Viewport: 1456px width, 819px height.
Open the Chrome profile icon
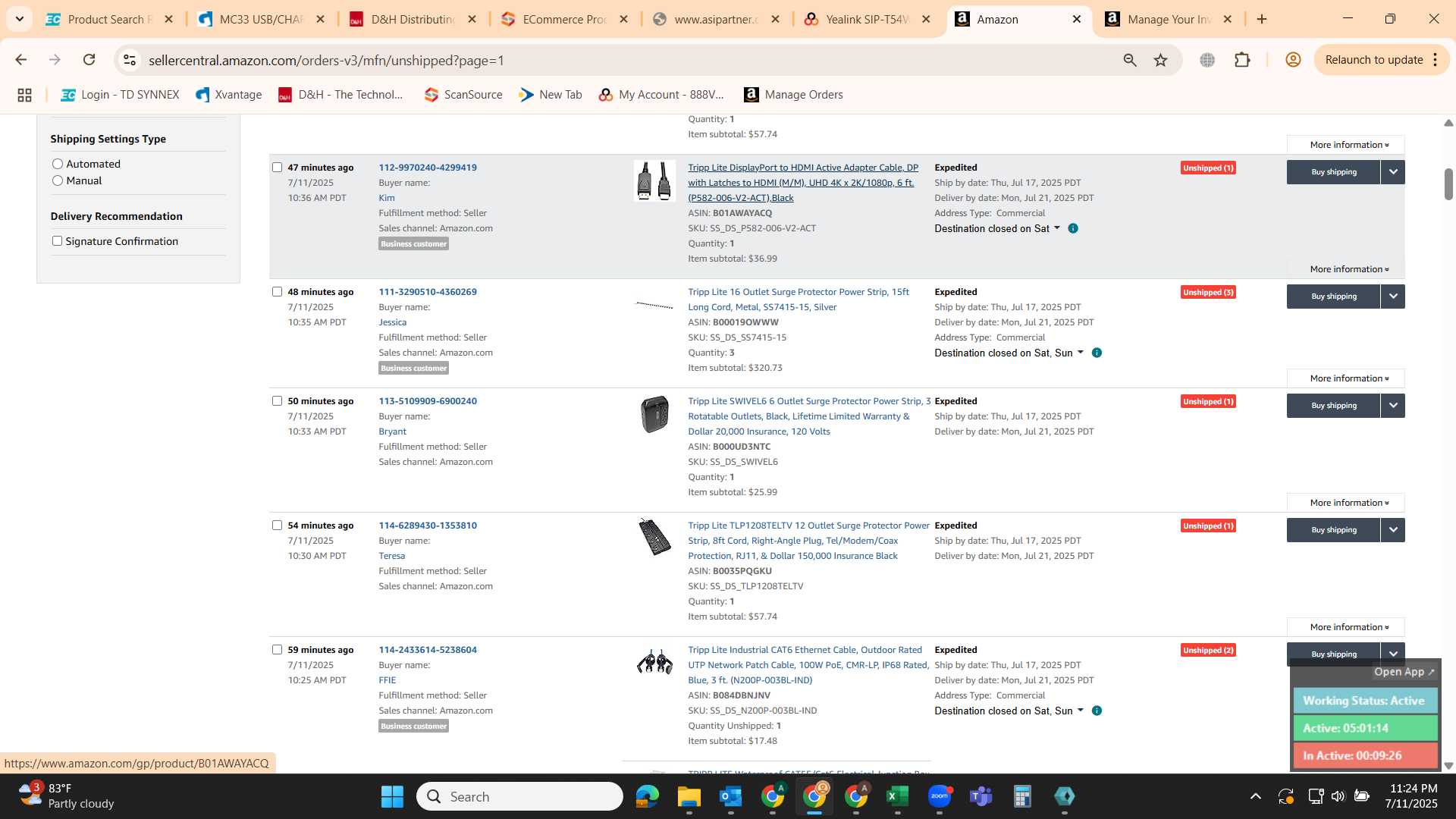1293,60
